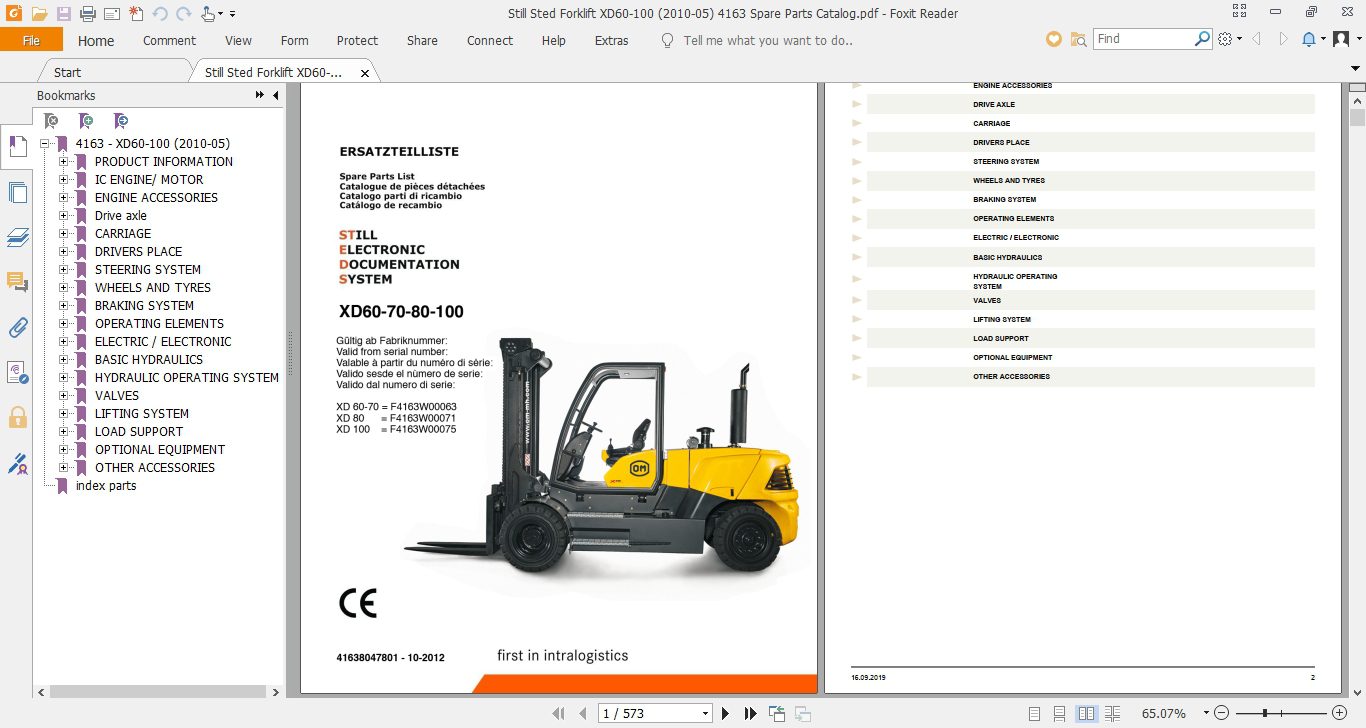Expand the PRODUCT INFORMATION bookmark

tap(64, 162)
